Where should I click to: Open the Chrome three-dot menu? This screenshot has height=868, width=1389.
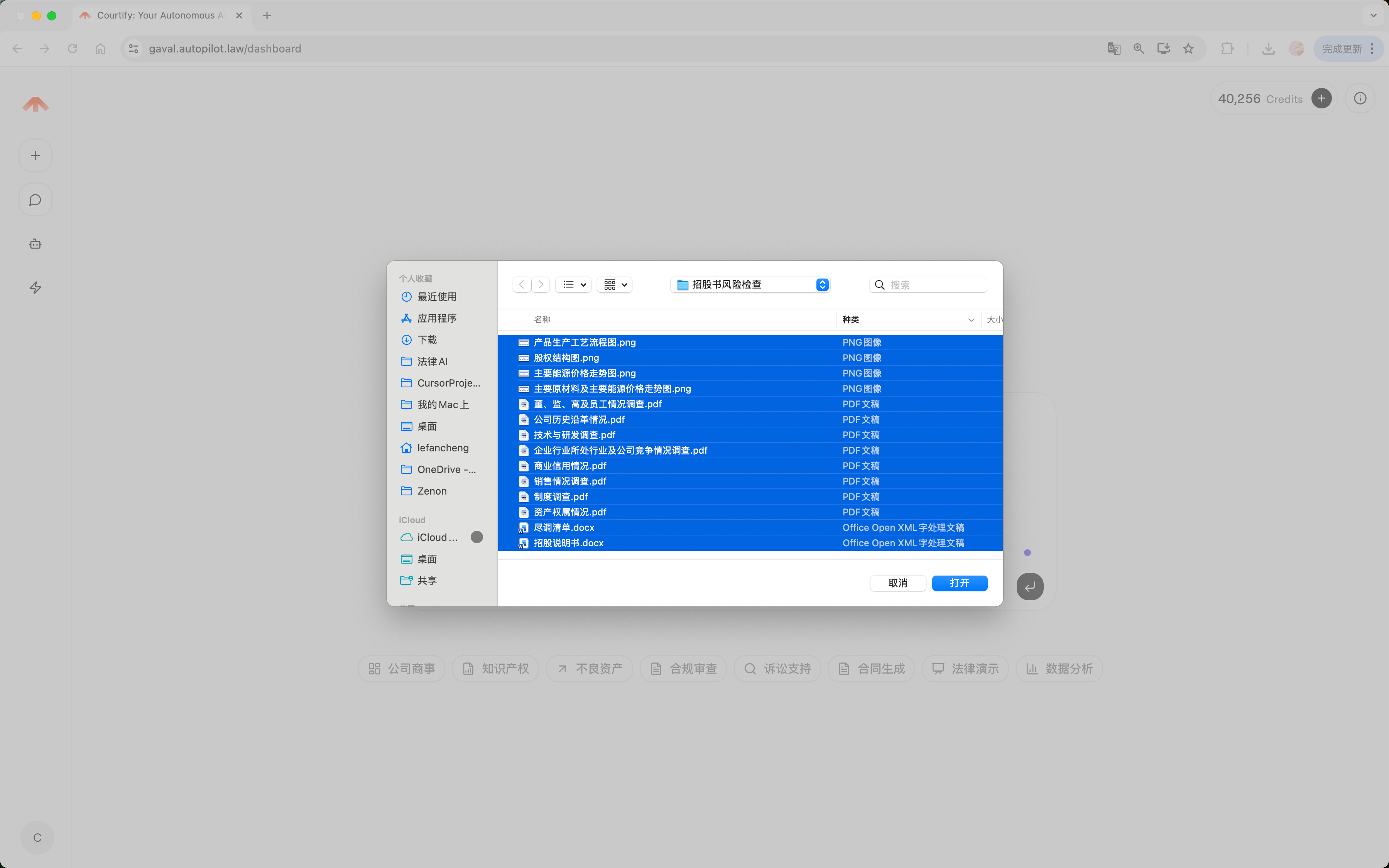click(x=1372, y=49)
